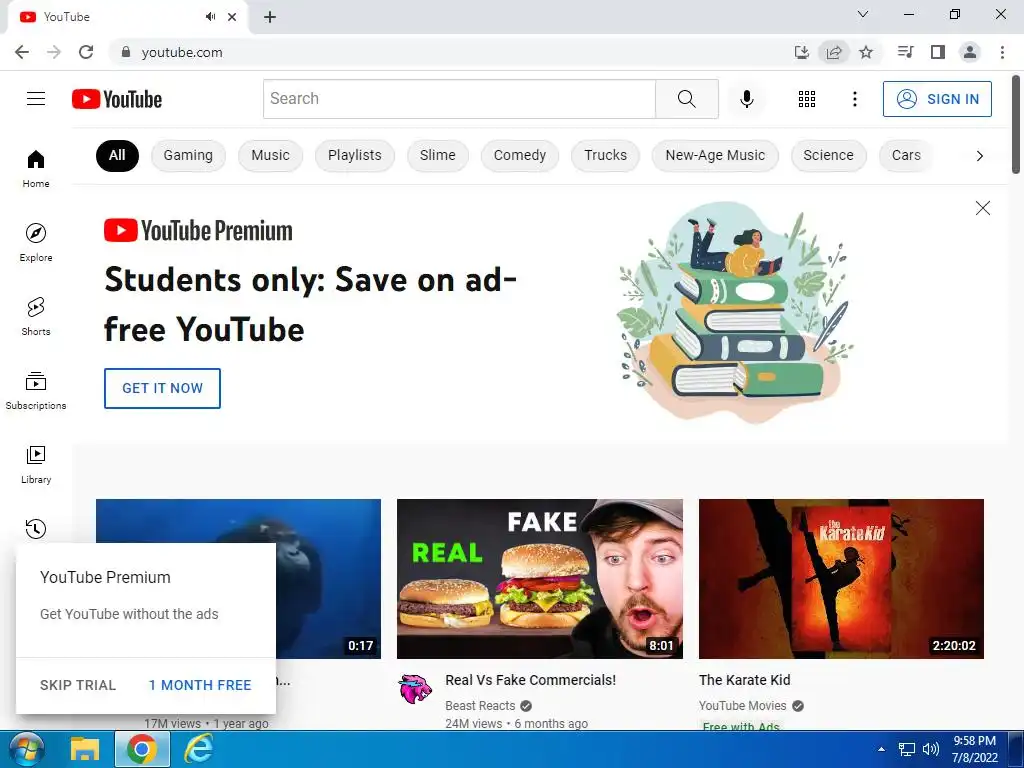Reload the page
Viewport: 1024px width, 768px height.
pyautogui.click(x=86, y=52)
